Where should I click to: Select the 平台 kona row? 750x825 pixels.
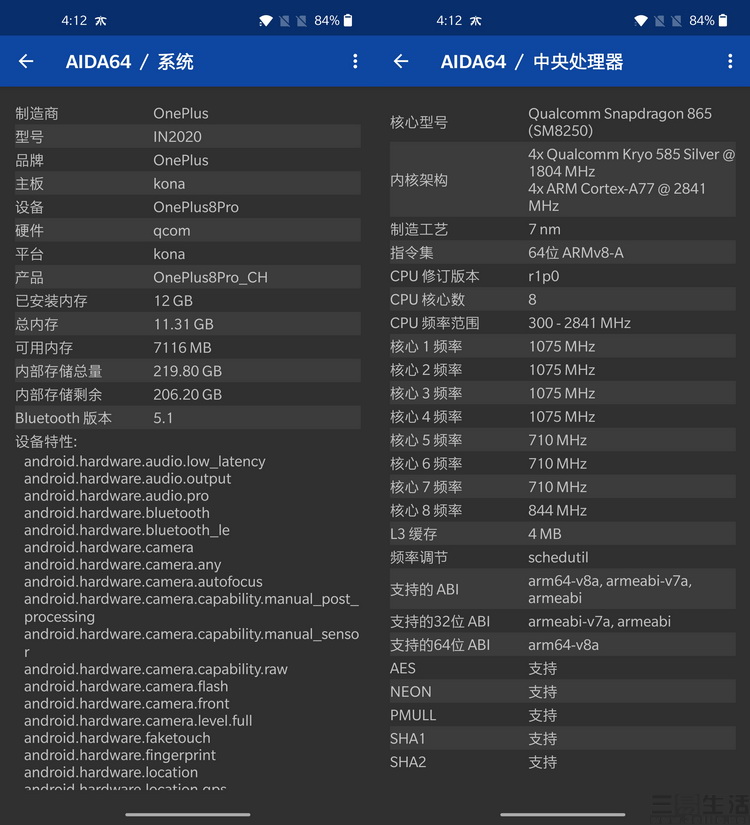pos(187,254)
